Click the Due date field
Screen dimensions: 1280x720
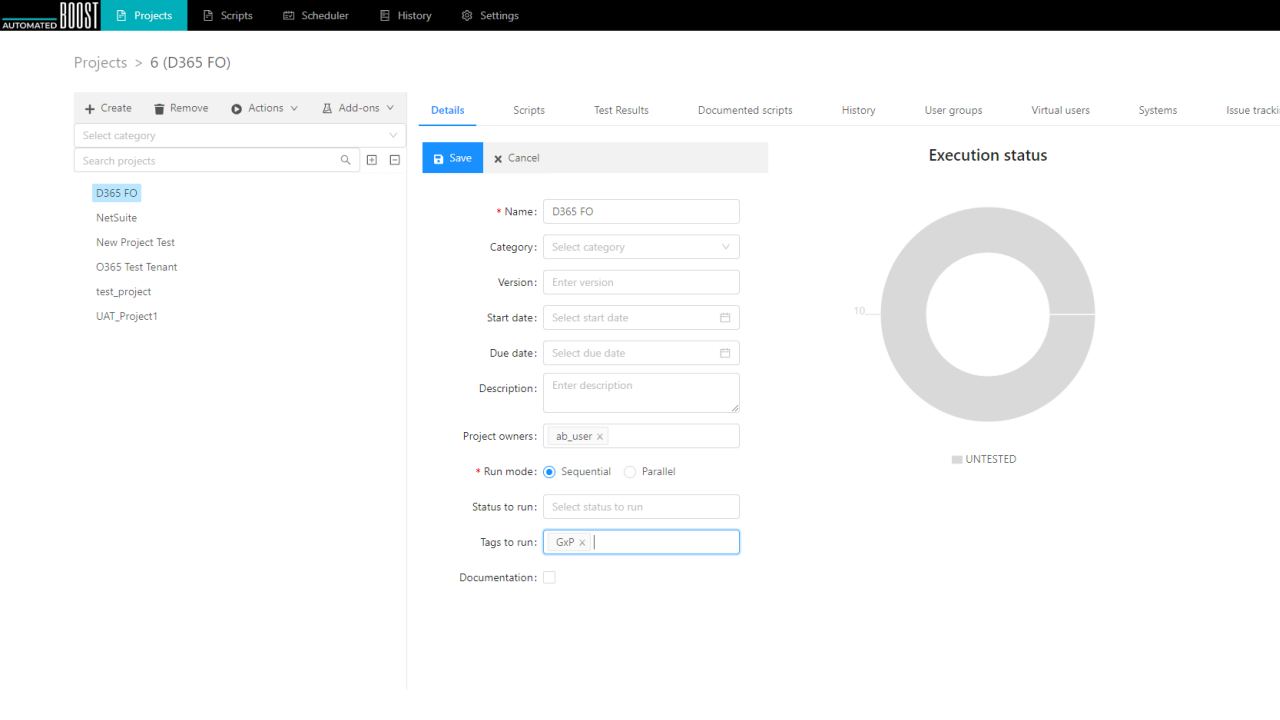641,353
